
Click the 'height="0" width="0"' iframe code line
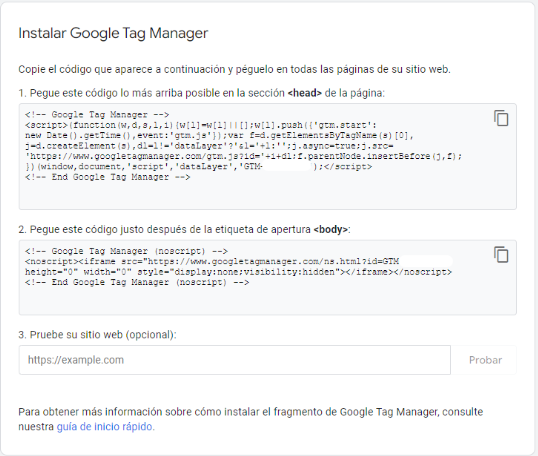click(x=238, y=272)
